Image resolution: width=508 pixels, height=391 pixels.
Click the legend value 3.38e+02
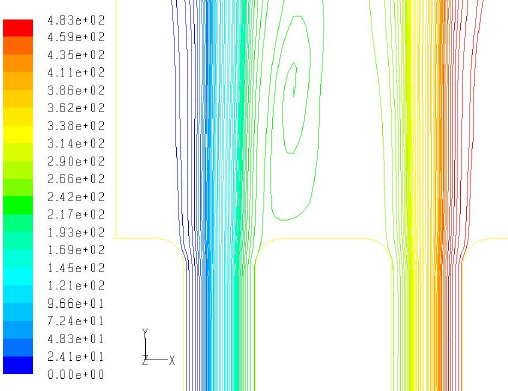[76, 126]
